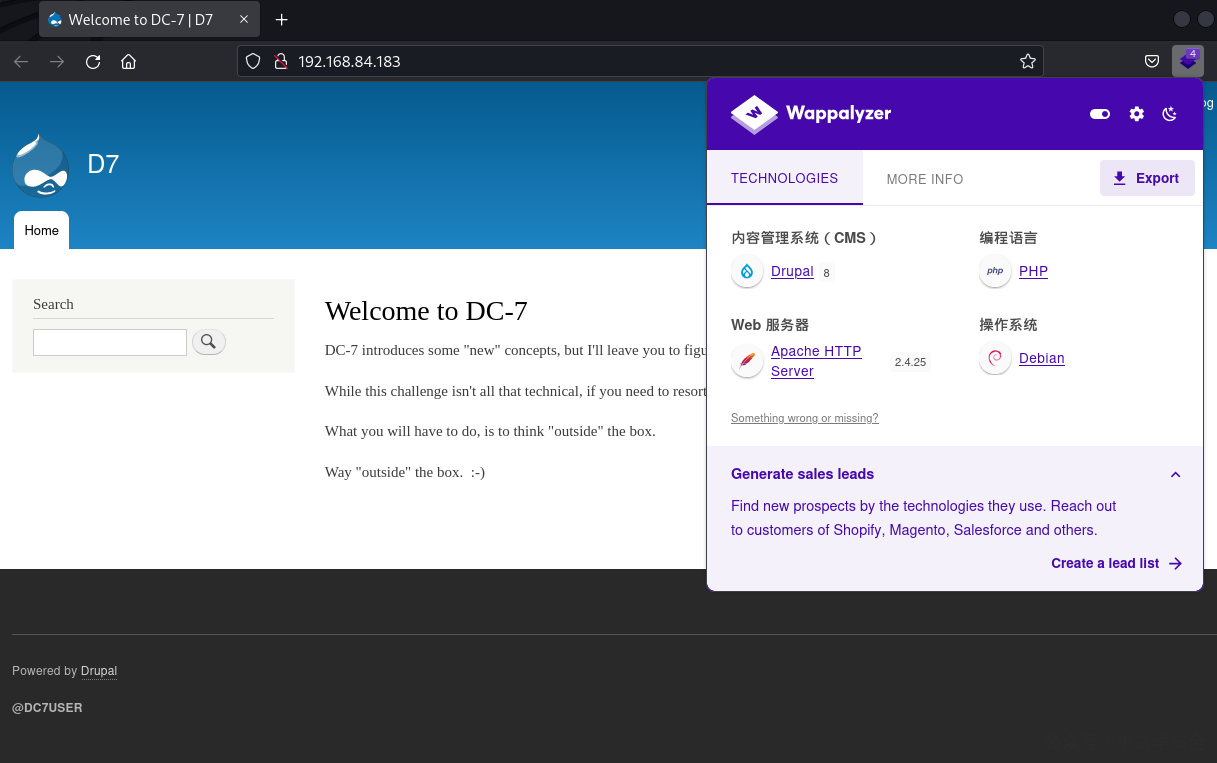Switch Wappalyzer to dark mode moon icon

[x=1169, y=114]
